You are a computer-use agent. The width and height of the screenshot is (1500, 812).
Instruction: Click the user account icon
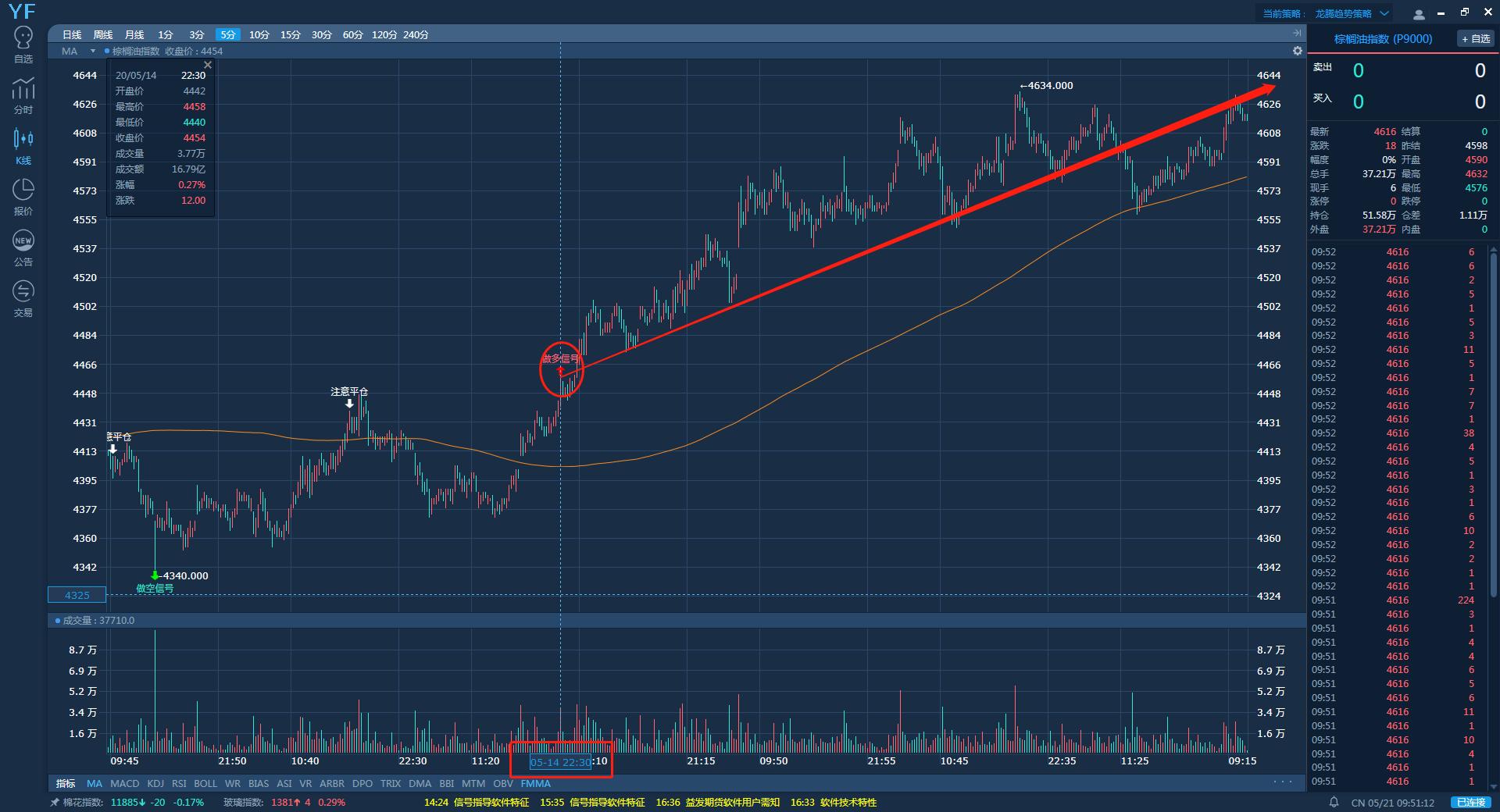coord(1420,14)
